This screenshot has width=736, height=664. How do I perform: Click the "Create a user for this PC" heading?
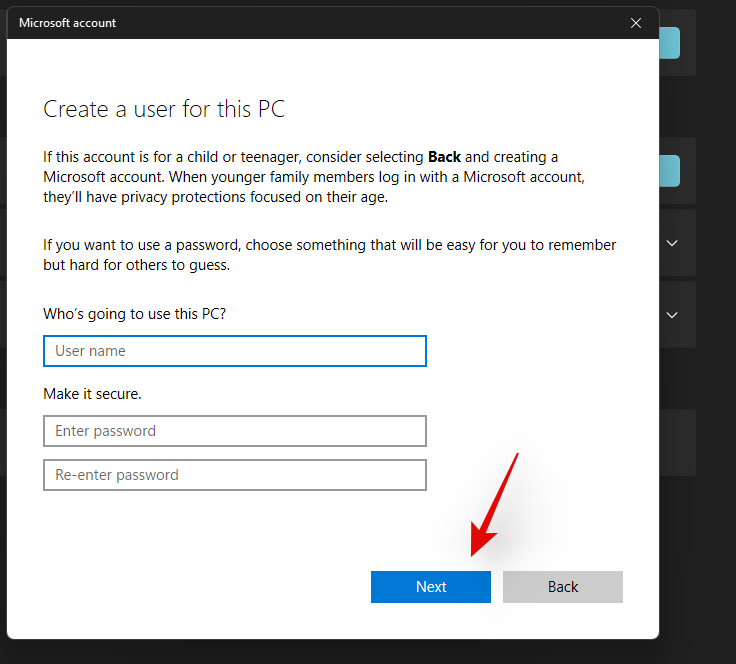[164, 109]
